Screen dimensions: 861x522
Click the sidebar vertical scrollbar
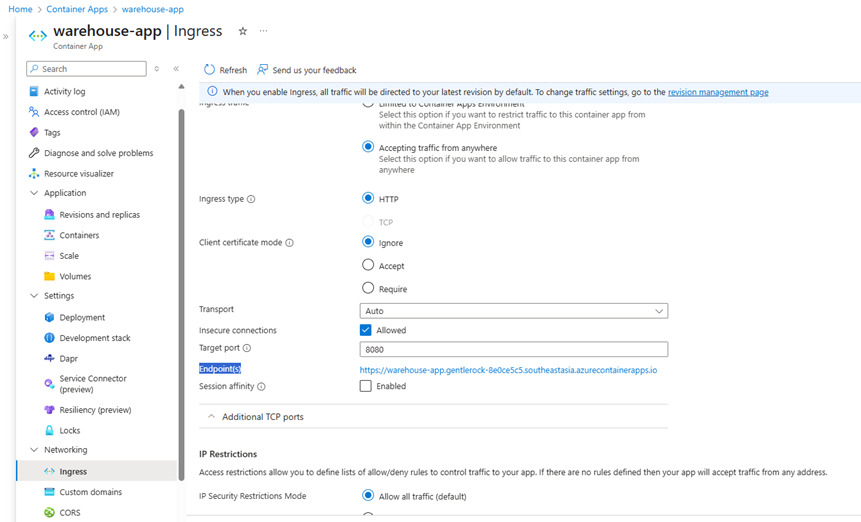181,296
